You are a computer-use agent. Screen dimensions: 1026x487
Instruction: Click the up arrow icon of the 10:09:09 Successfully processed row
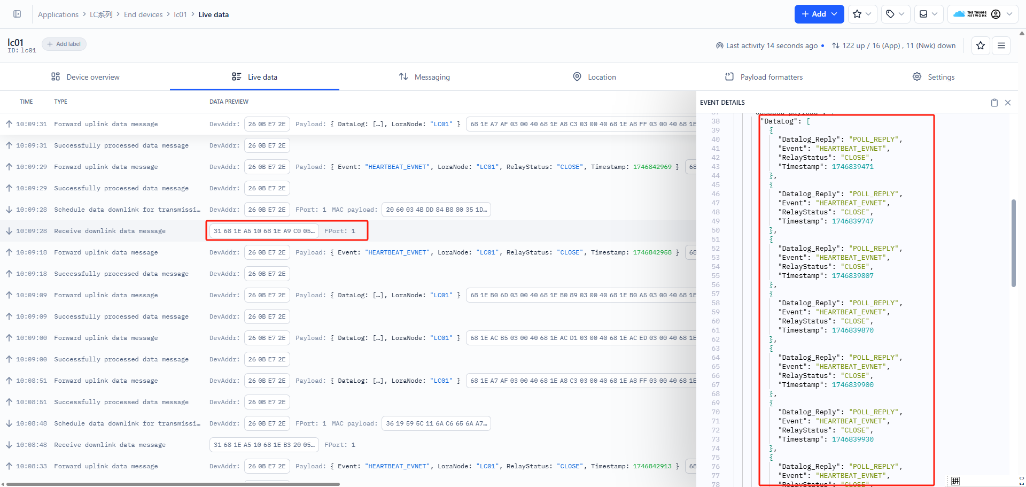point(9,316)
